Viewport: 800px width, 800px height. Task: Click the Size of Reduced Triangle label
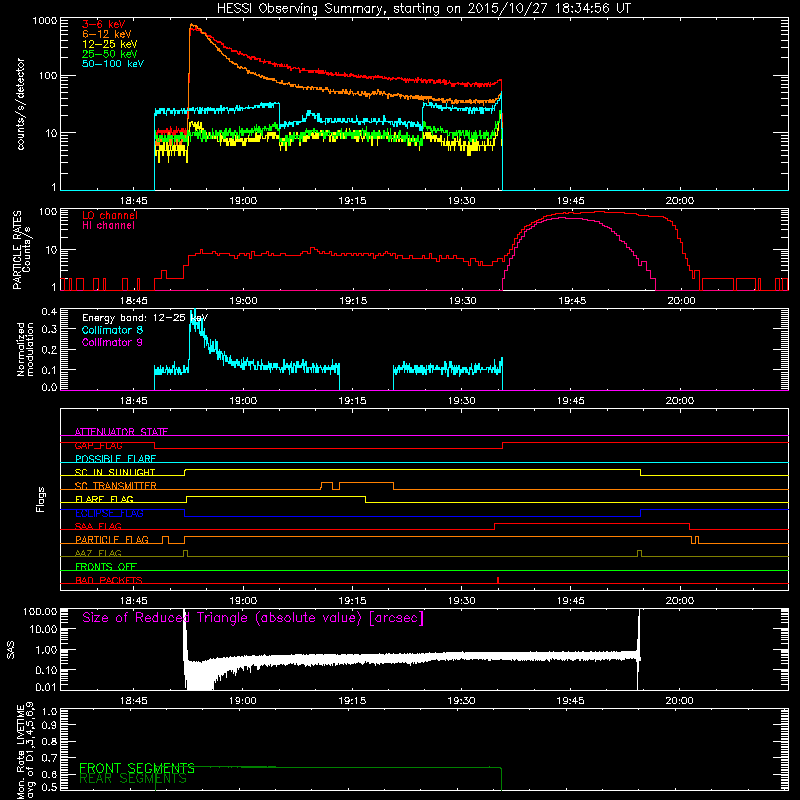pyautogui.click(x=253, y=618)
